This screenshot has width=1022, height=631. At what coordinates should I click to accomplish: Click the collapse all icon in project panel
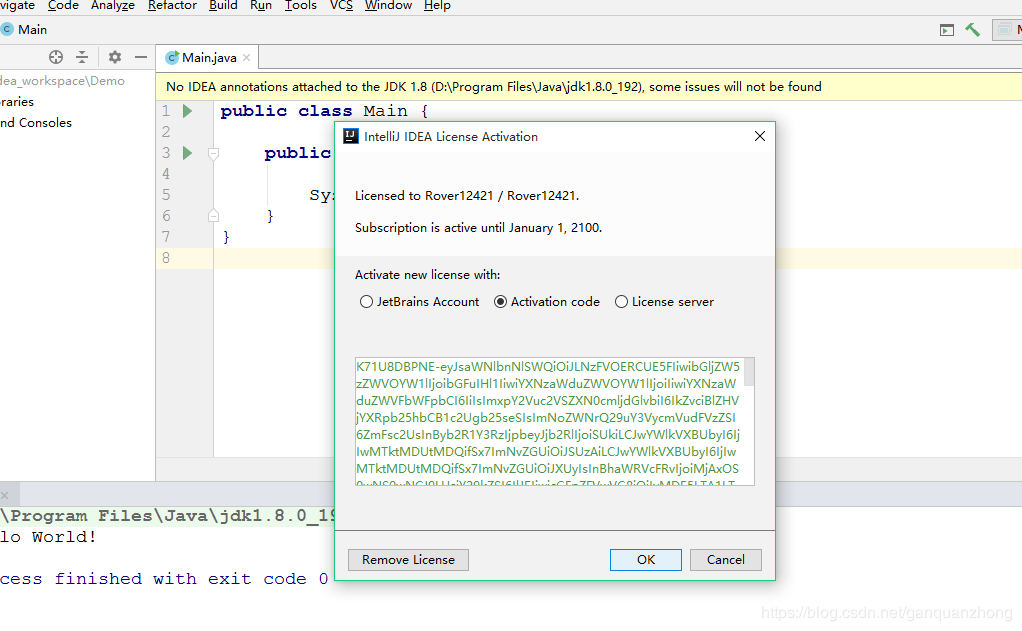click(x=82, y=57)
